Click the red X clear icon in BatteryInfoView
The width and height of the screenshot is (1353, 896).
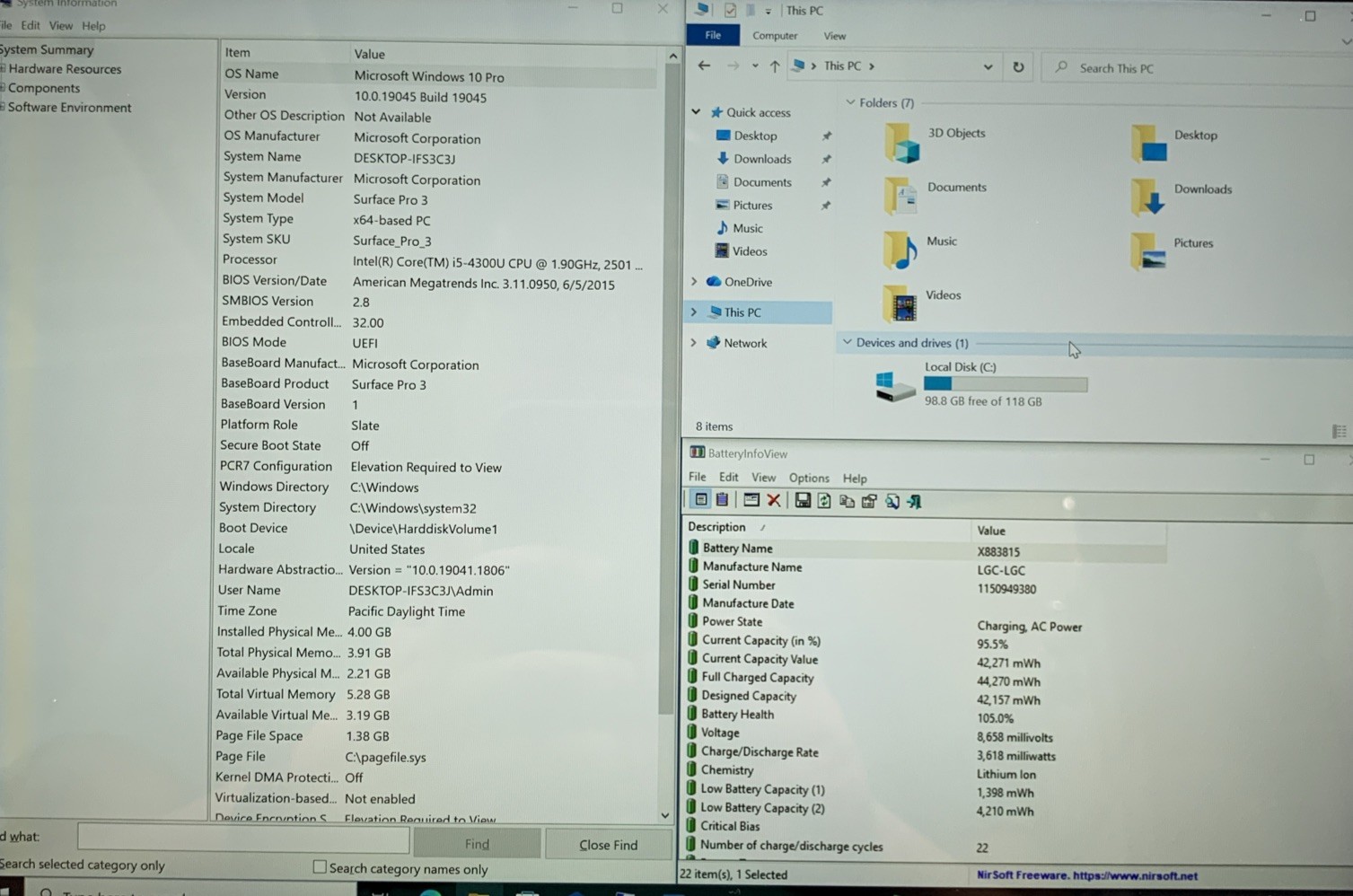point(774,501)
